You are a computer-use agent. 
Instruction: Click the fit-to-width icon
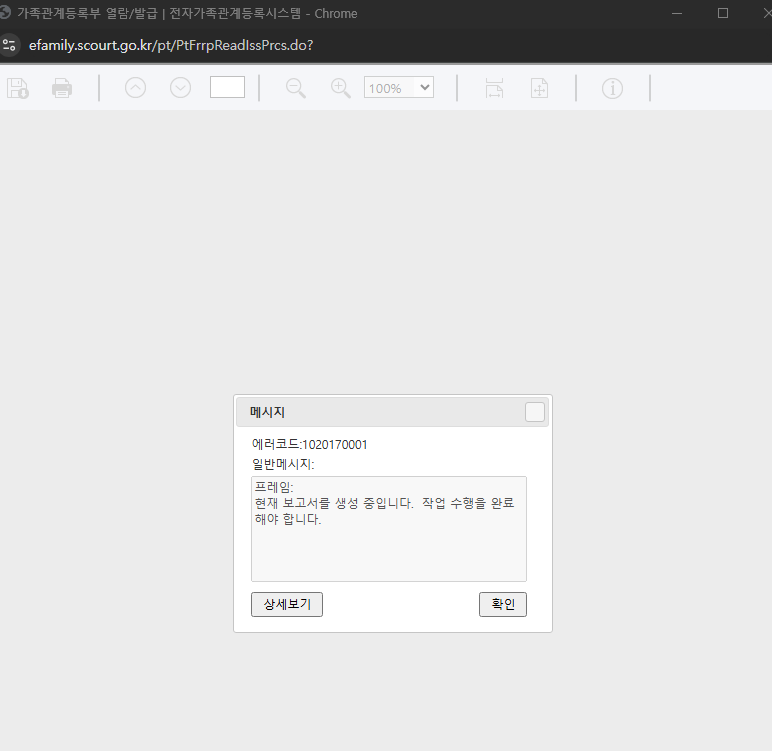pyautogui.click(x=494, y=89)
